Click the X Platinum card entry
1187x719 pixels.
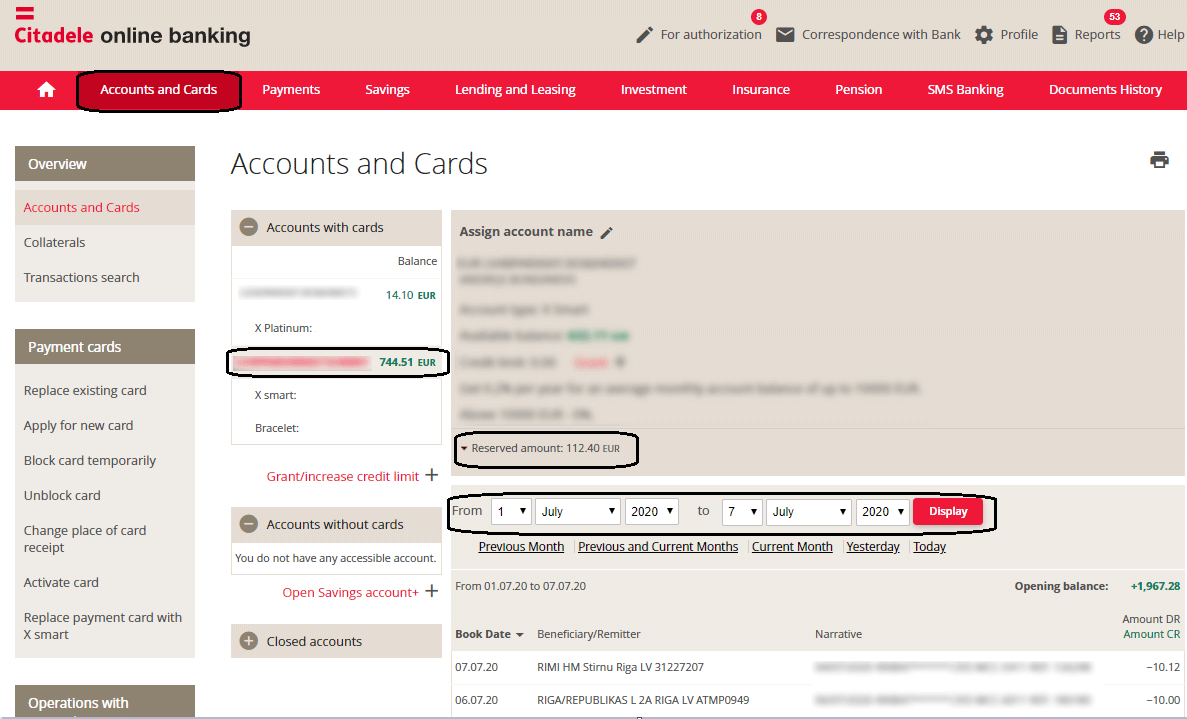(284, 328)
